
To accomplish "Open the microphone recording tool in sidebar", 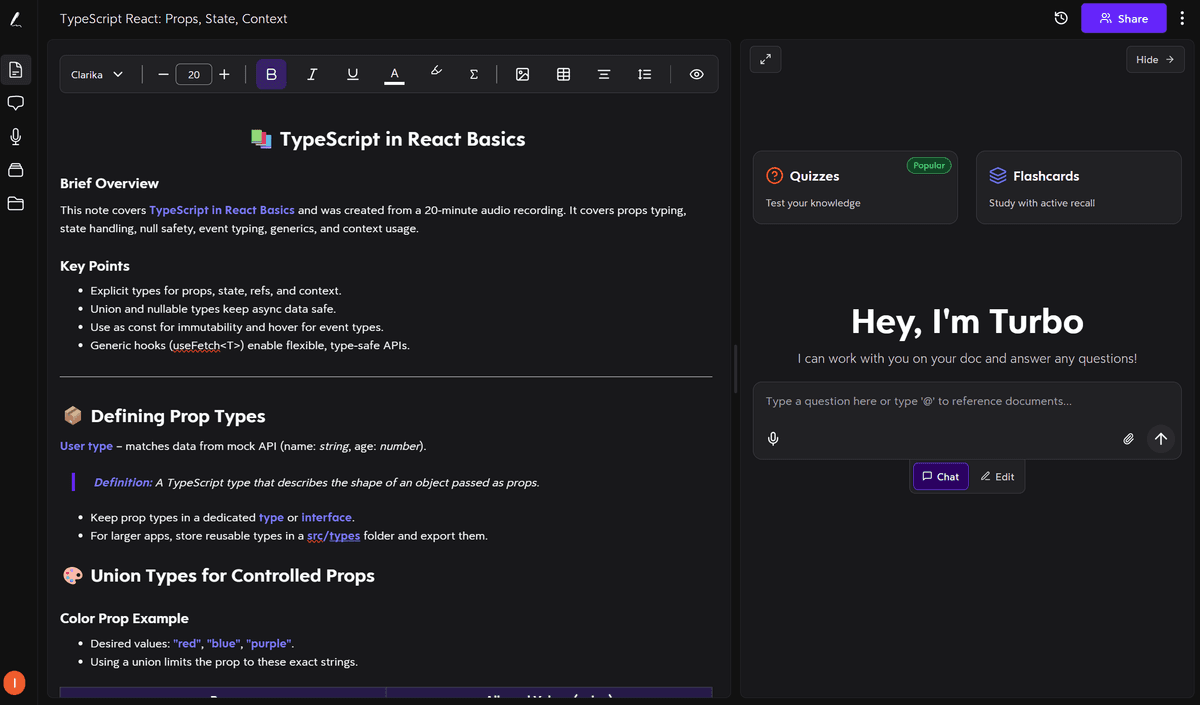I will (15, 137).
